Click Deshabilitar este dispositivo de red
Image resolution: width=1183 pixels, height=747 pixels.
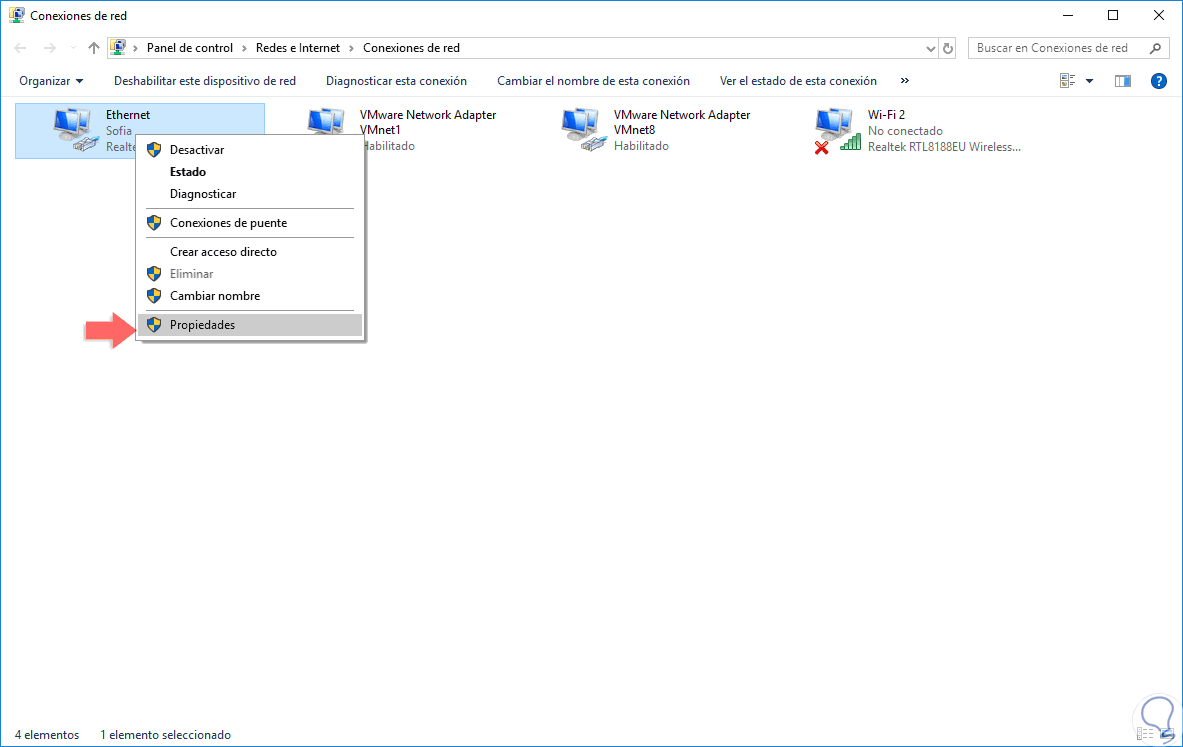(204, 81)
